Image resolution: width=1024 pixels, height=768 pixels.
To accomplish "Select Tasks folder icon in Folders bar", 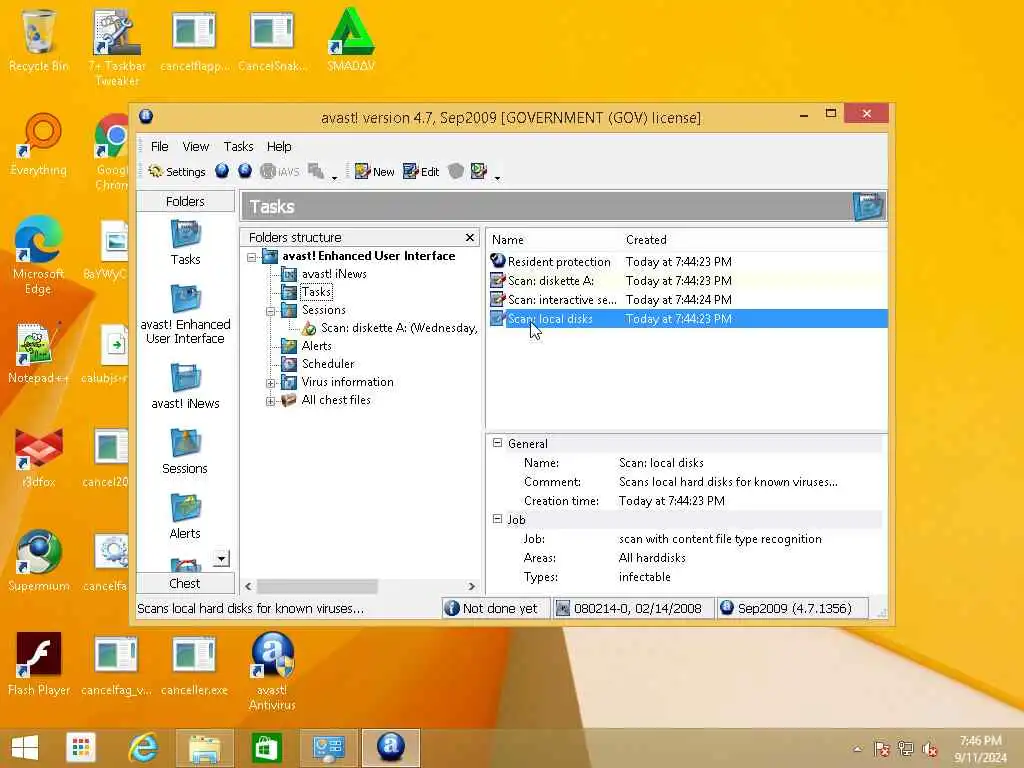I will [x=185, y=242].
